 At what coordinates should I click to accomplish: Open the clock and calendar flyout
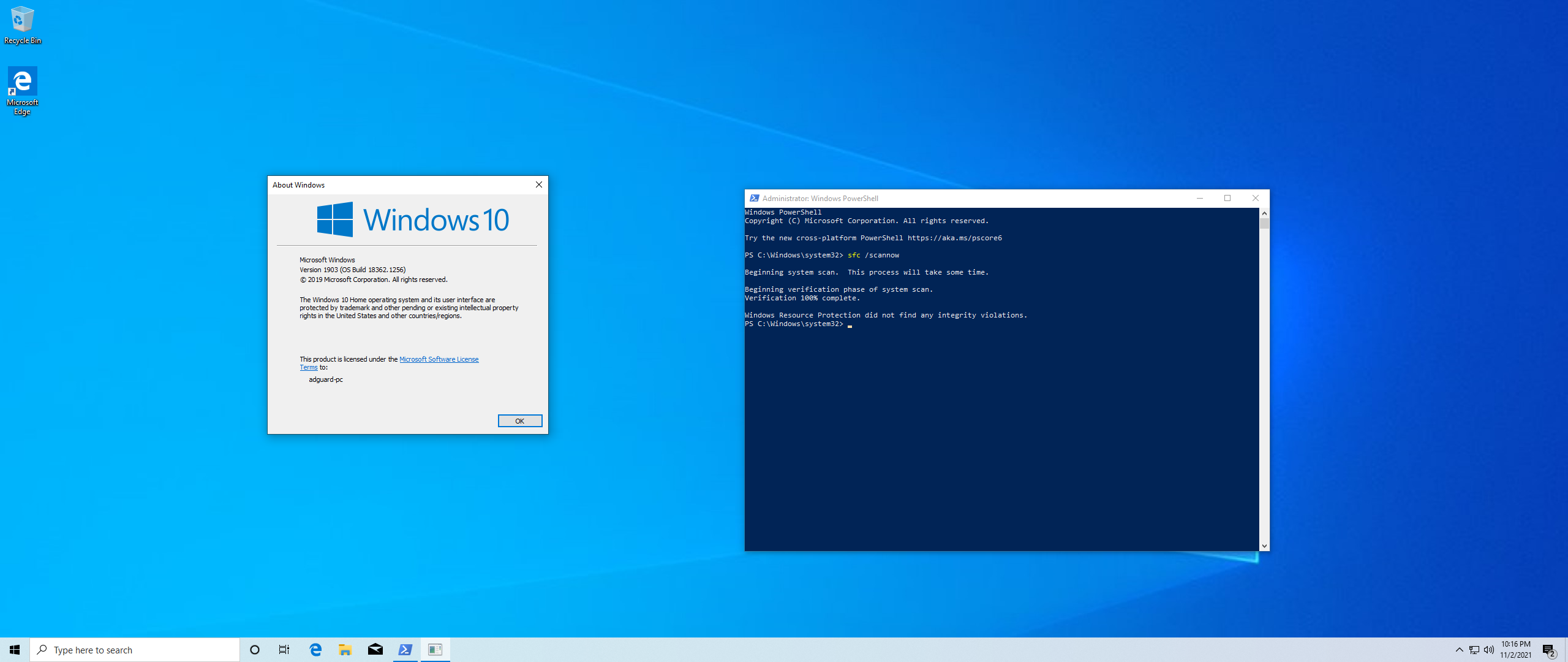coord(1515,650)
